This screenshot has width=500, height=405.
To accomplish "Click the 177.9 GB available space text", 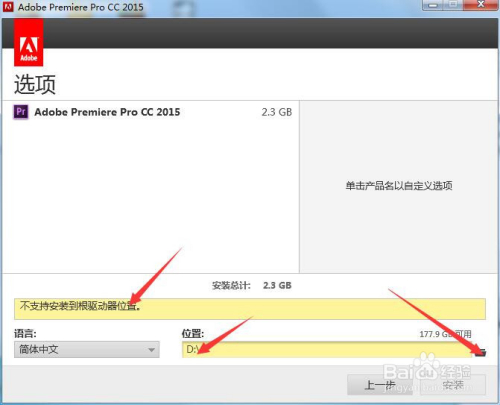I will click(445, 334).
